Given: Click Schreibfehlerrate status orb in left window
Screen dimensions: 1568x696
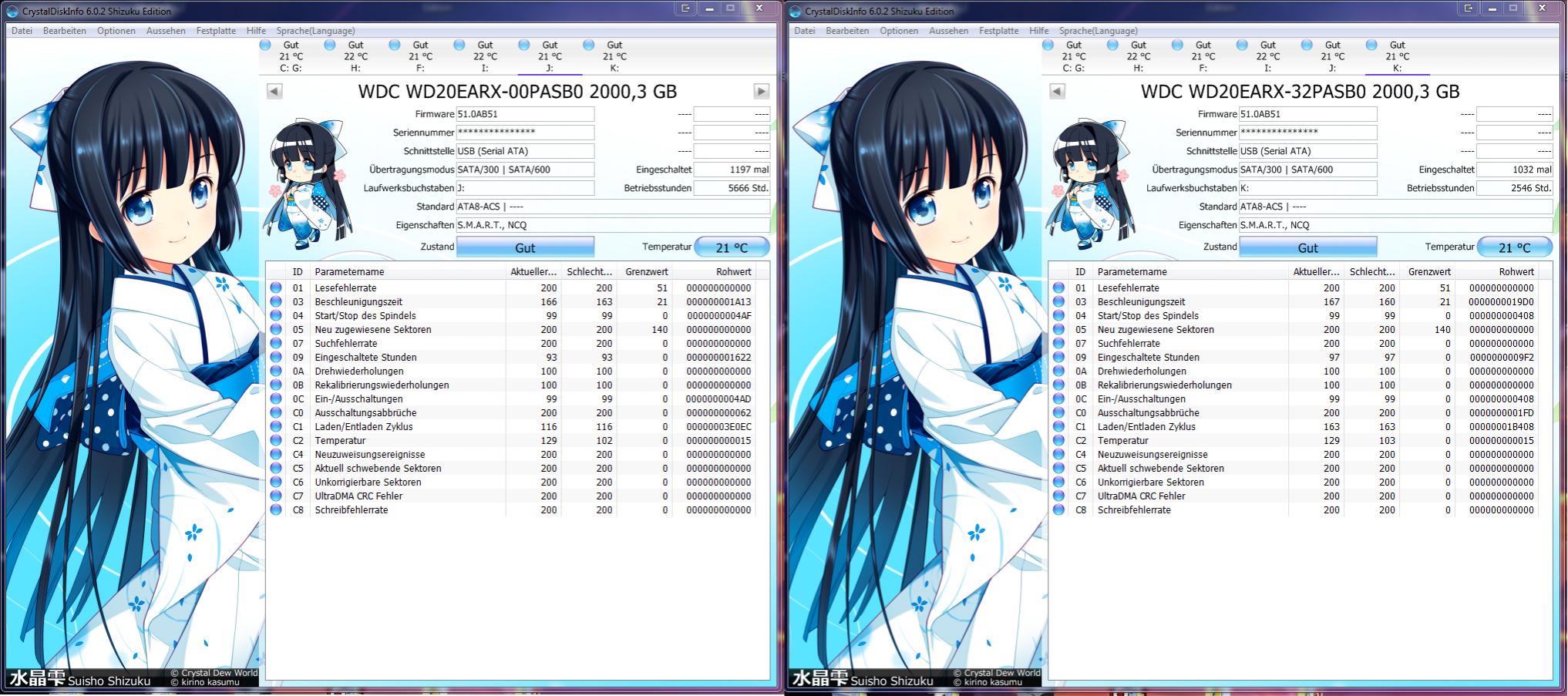Looking at the screenshot, I should click(x=276, y=510).
